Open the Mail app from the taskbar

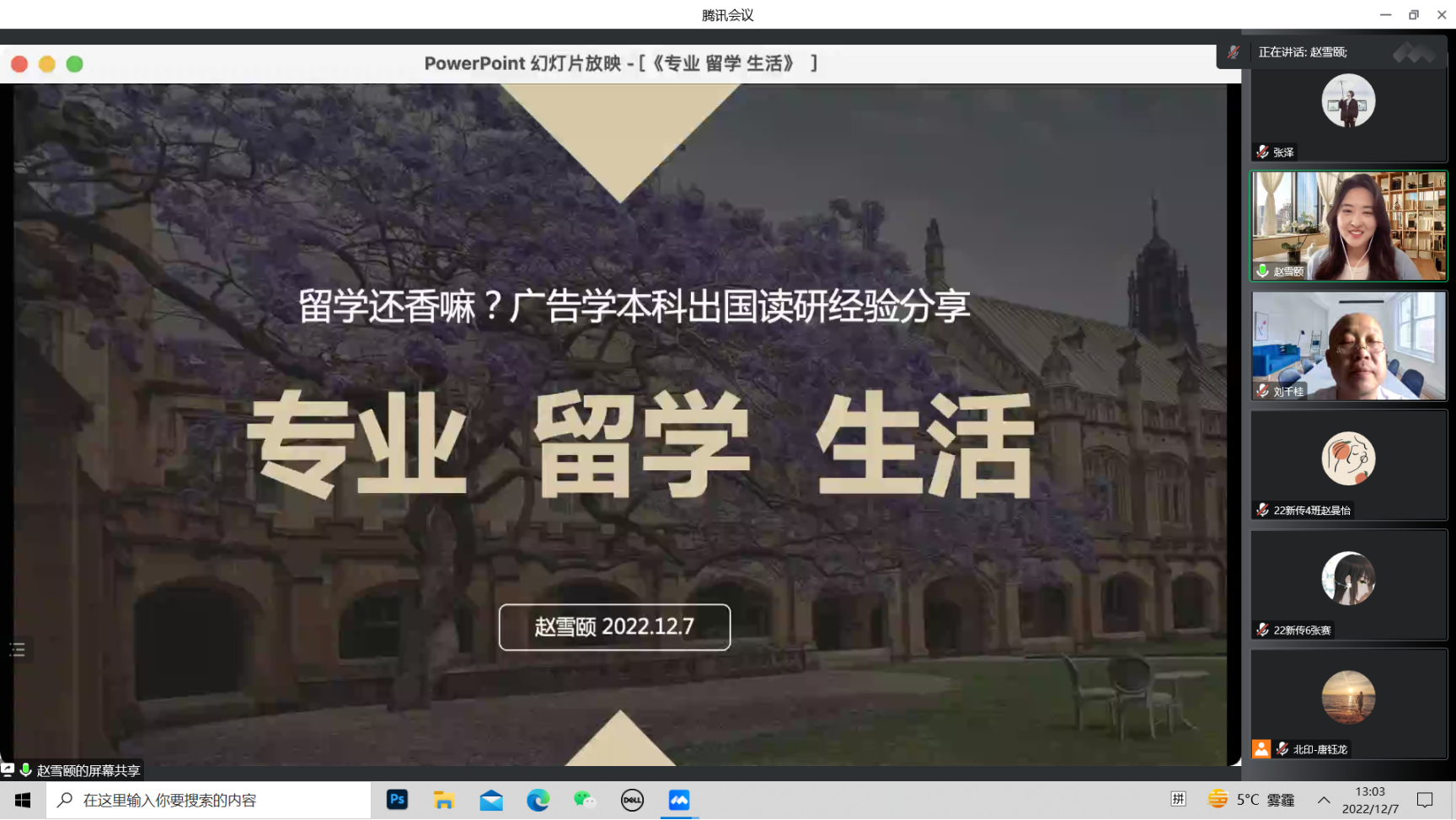point(491,800)
